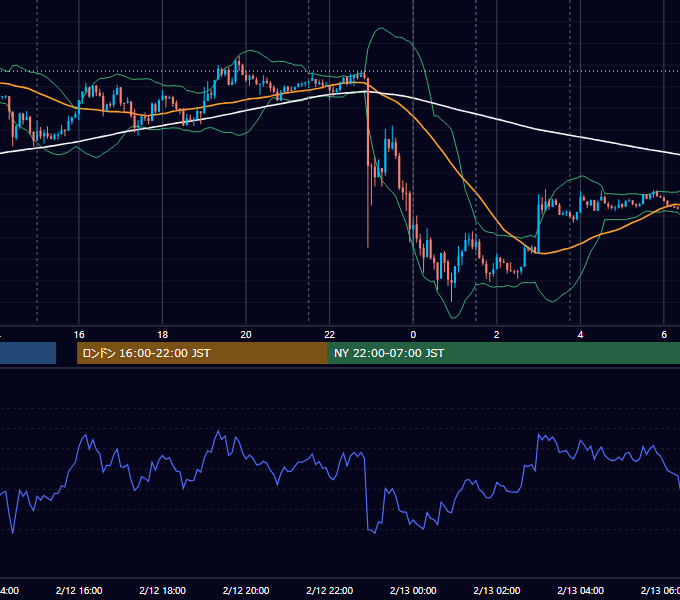This screenshot has width=680, height=600.
Task: Click the 18 hour label on price chart axis
Action: click(162, 335)
